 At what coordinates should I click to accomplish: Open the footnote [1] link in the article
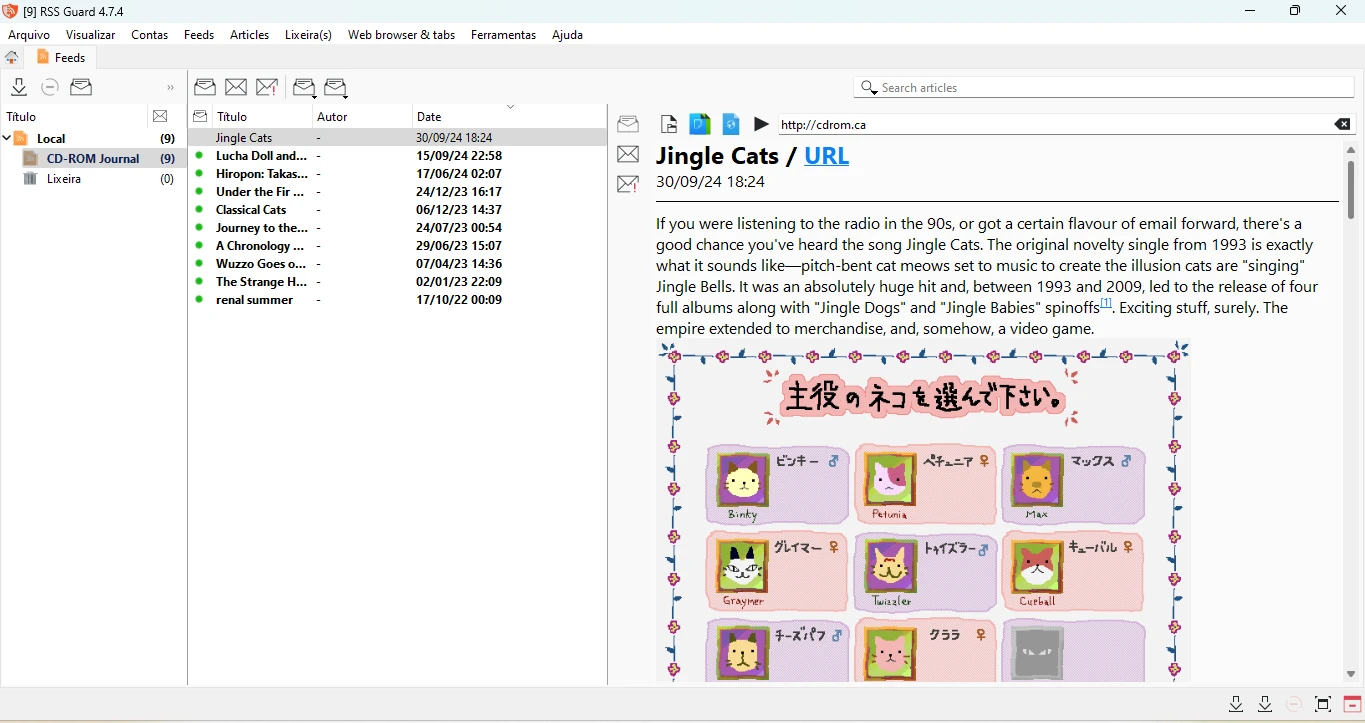(x=1106, y=303)
